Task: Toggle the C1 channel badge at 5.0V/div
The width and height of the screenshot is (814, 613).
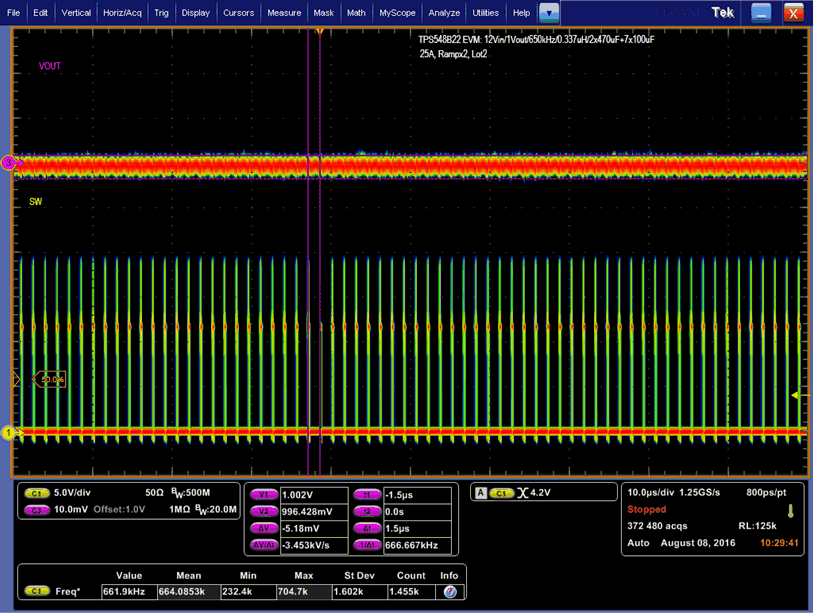Action: [x=37, y=492]
